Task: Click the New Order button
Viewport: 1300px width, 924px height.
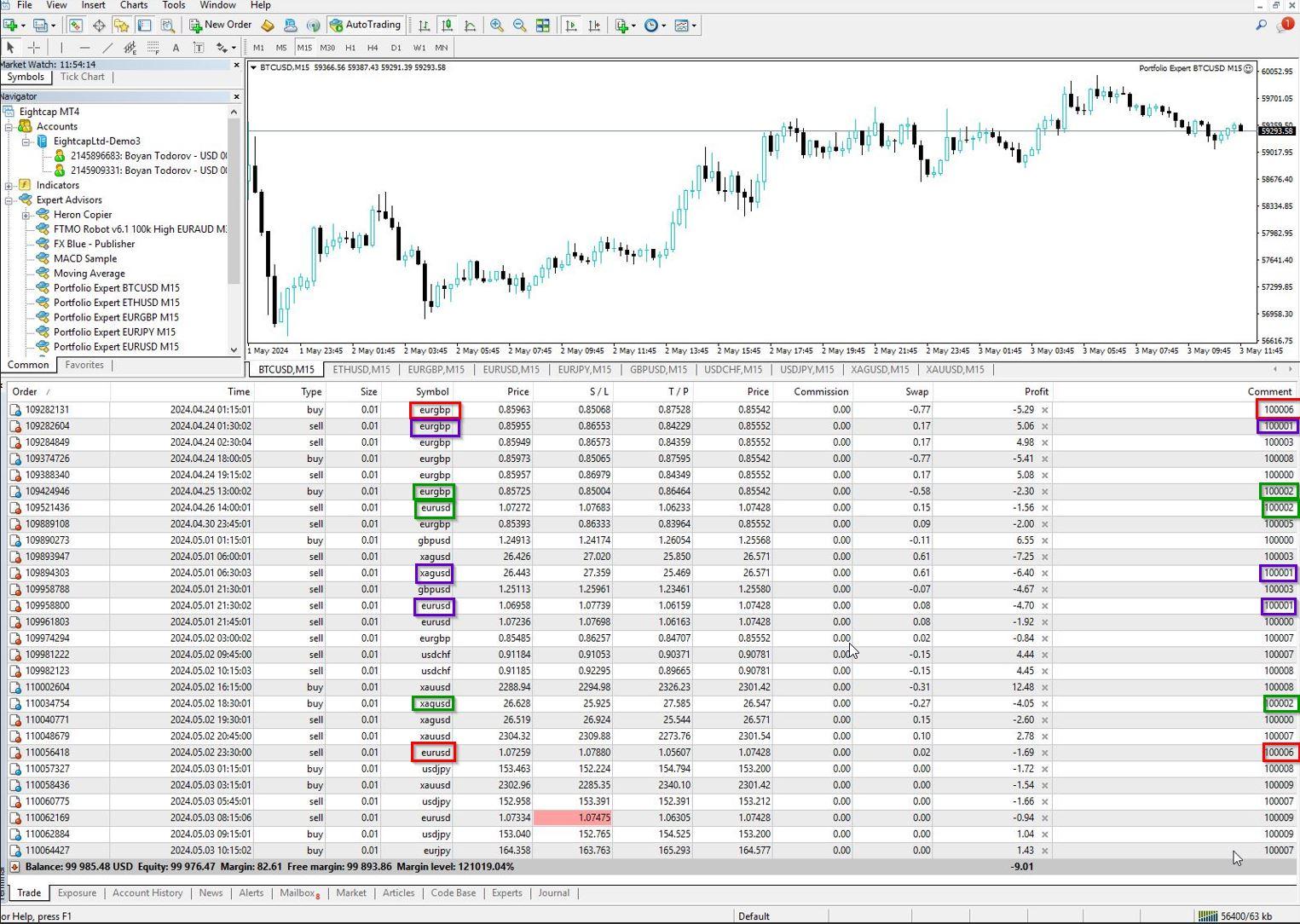Action: pos(221,26)
